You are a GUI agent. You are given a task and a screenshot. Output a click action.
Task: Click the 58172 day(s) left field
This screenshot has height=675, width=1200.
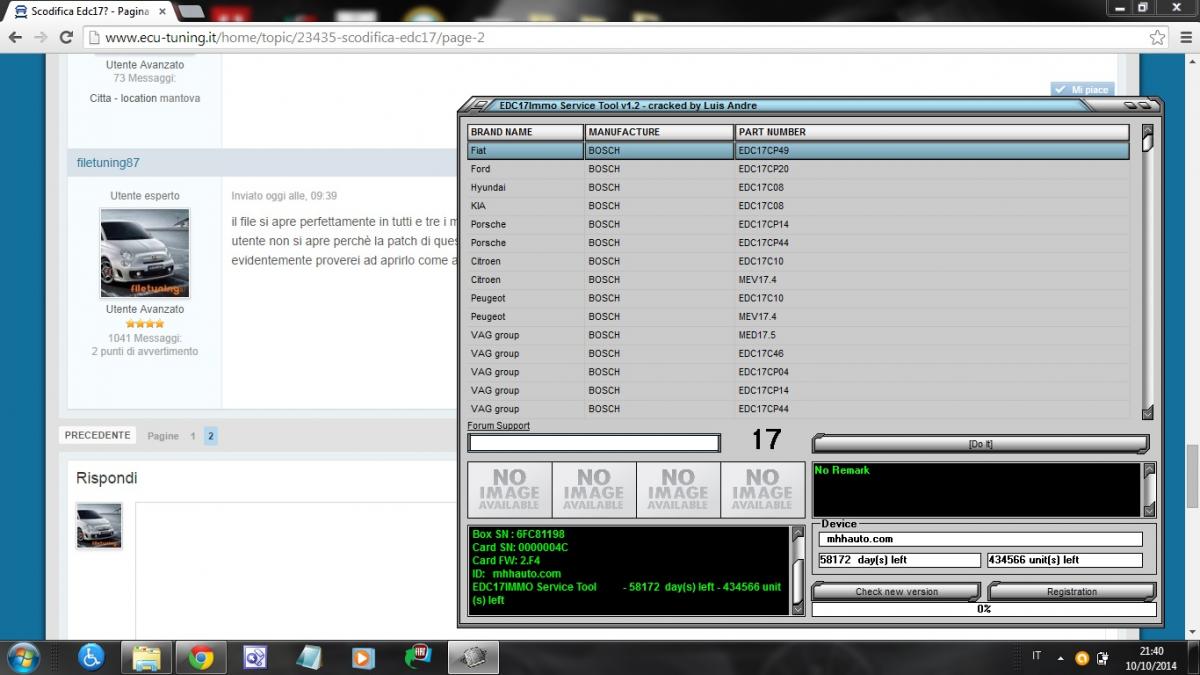coord(899,560)
